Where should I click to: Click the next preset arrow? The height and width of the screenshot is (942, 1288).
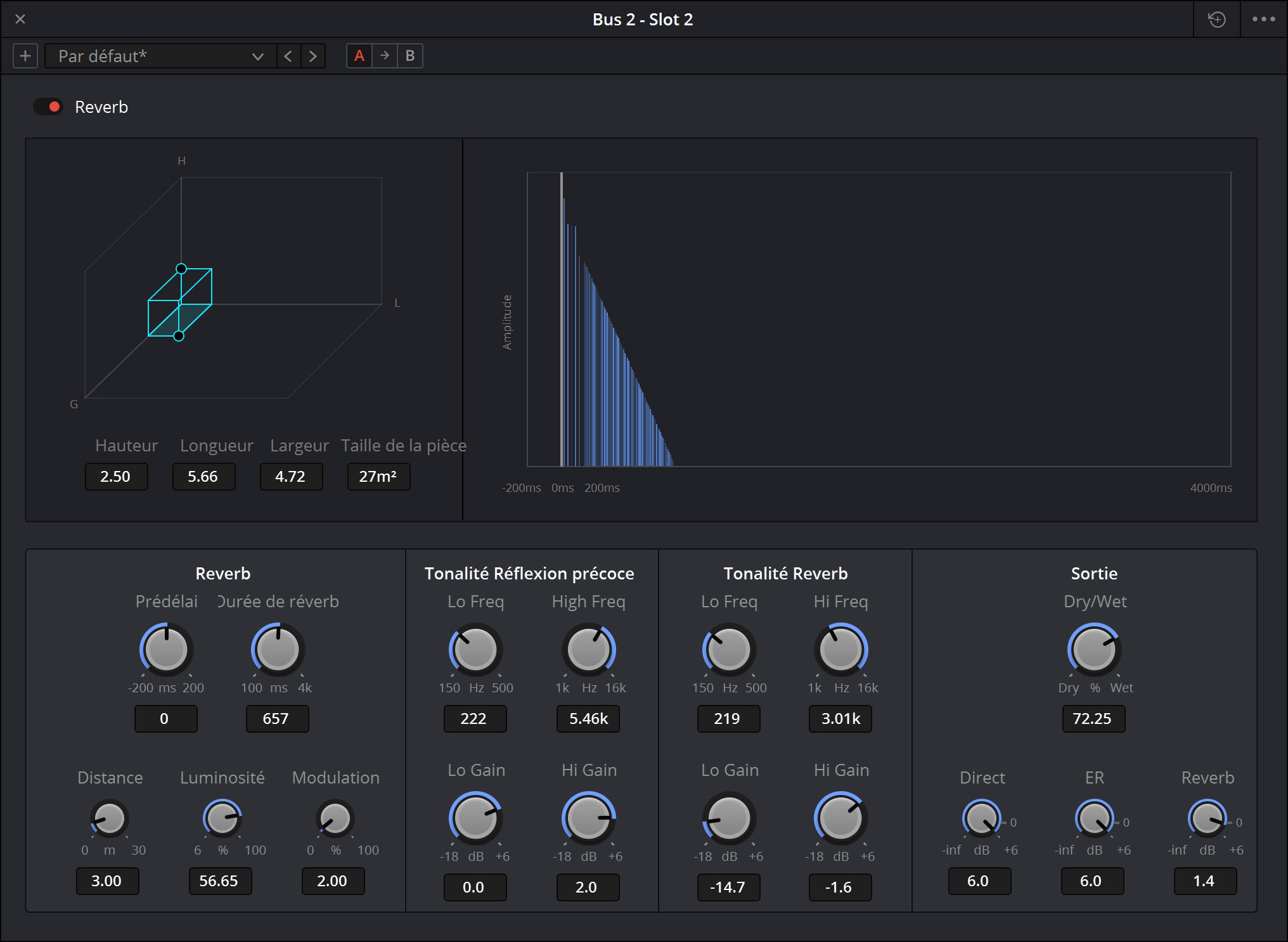(313, 56)
